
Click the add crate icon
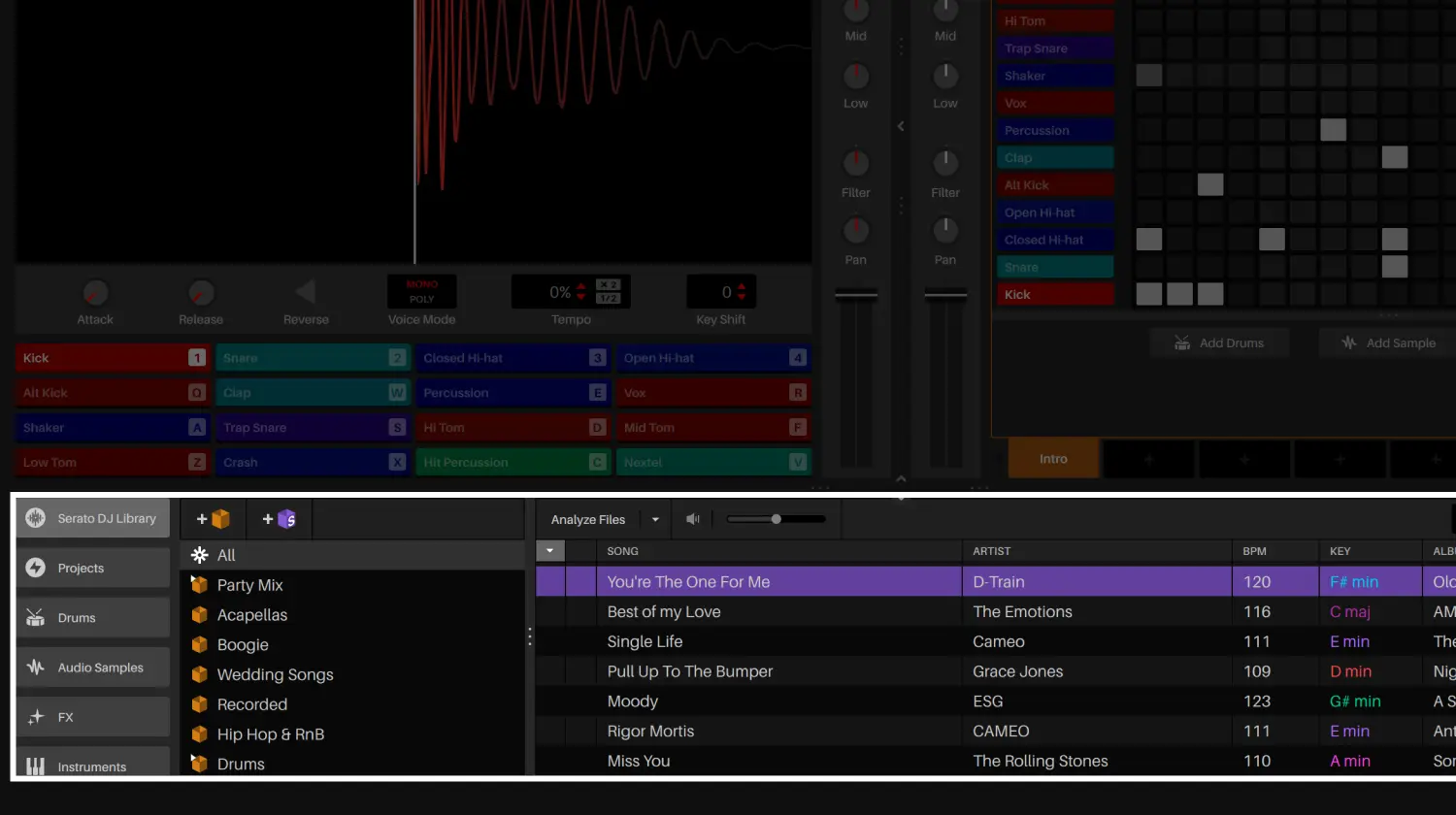(x=214, y=519)
